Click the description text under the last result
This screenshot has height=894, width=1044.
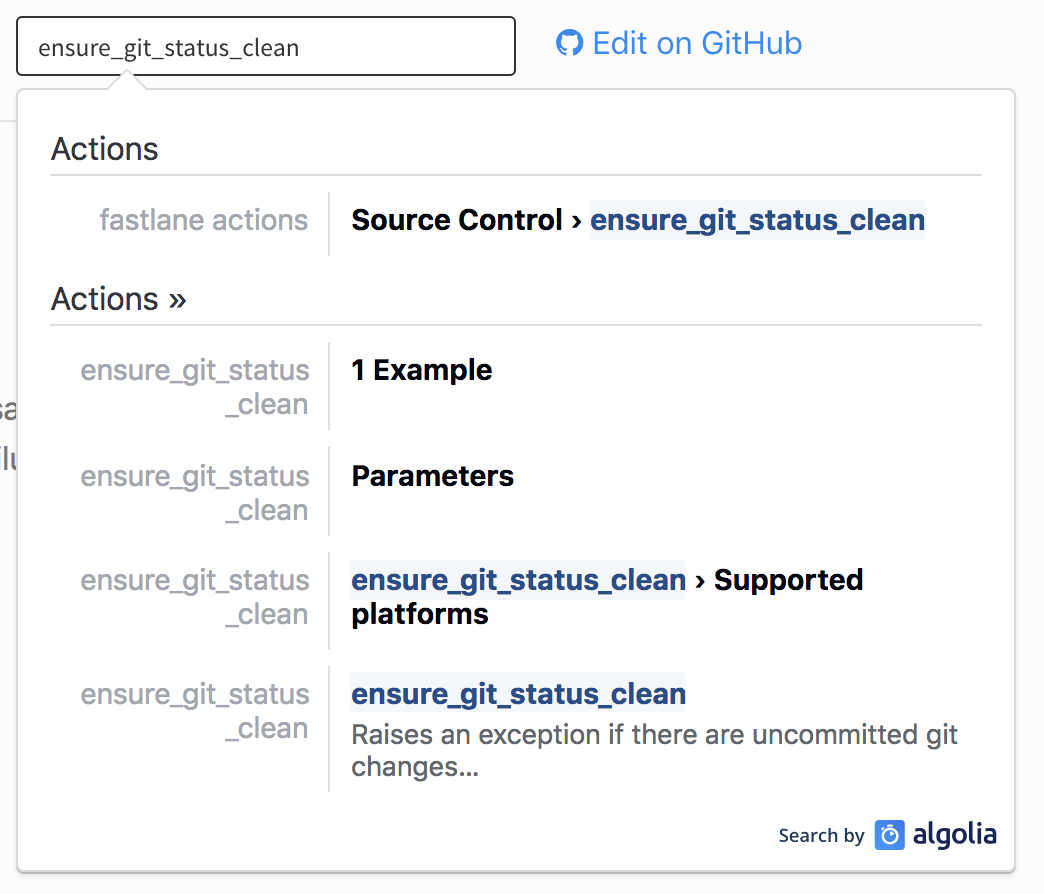654,750
